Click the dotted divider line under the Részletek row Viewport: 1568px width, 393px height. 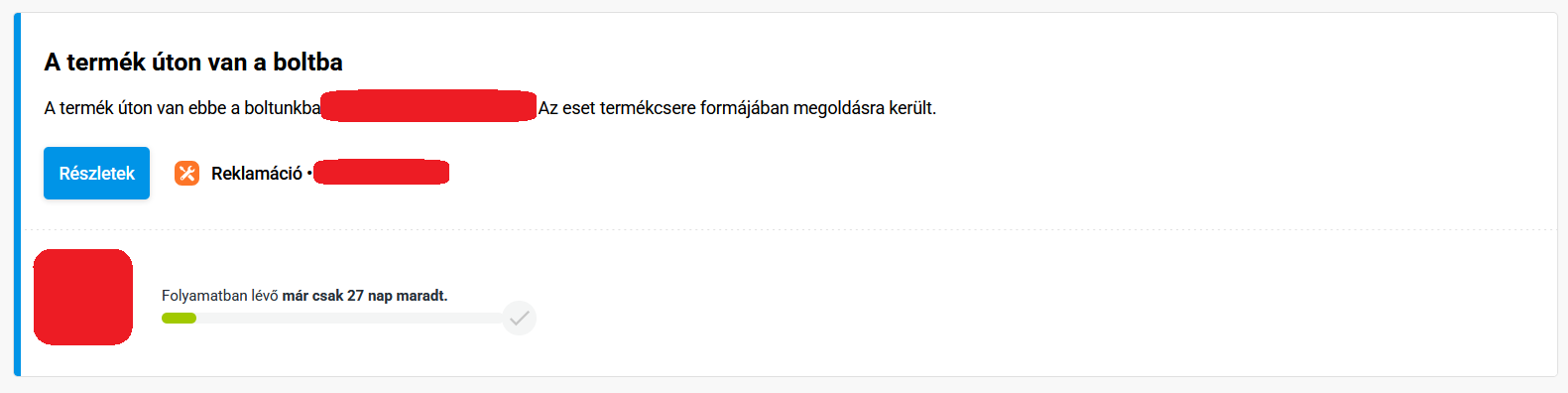(788, 230)
